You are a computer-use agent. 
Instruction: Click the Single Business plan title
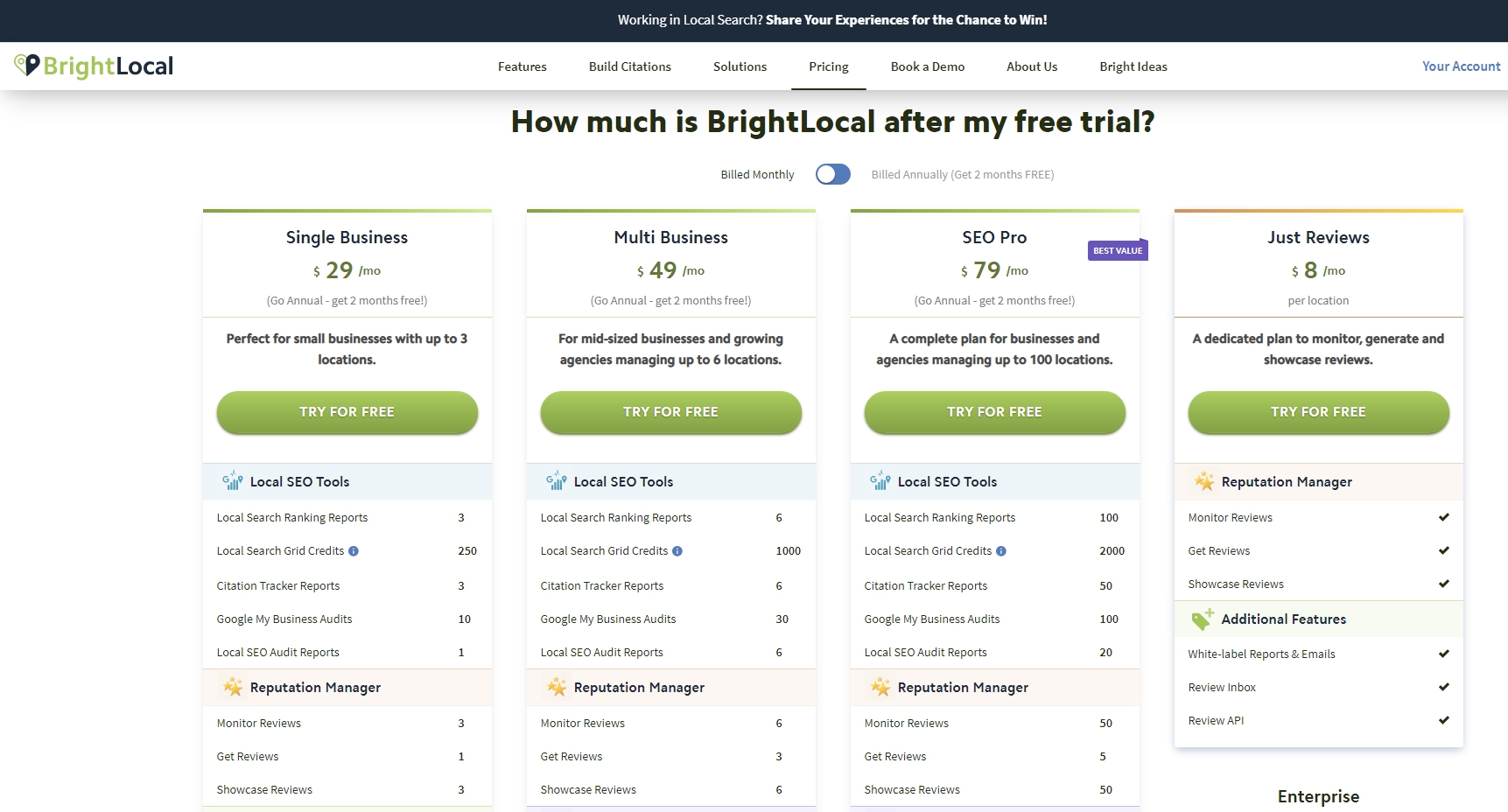click(347, 237)
